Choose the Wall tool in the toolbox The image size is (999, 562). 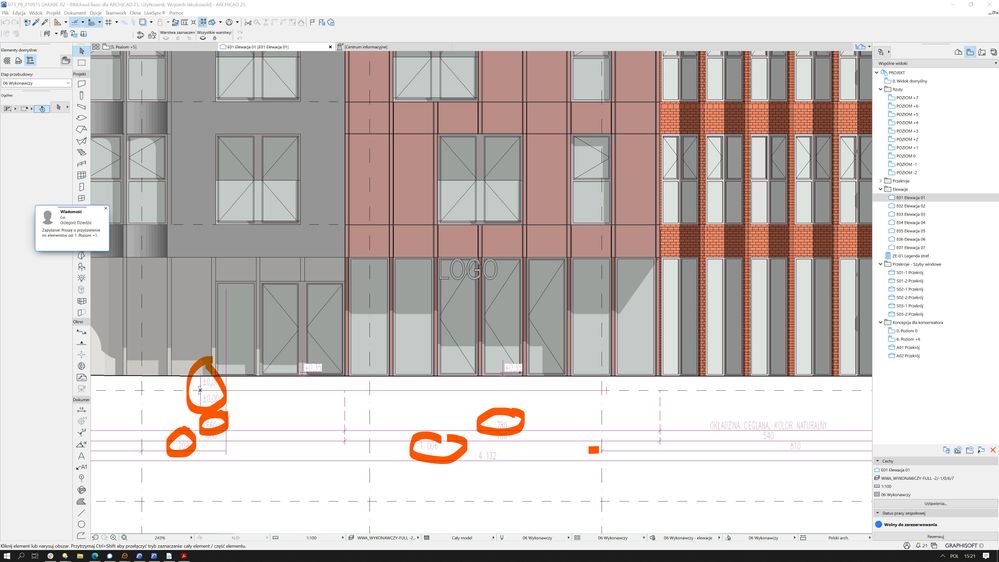click(81, 83)
